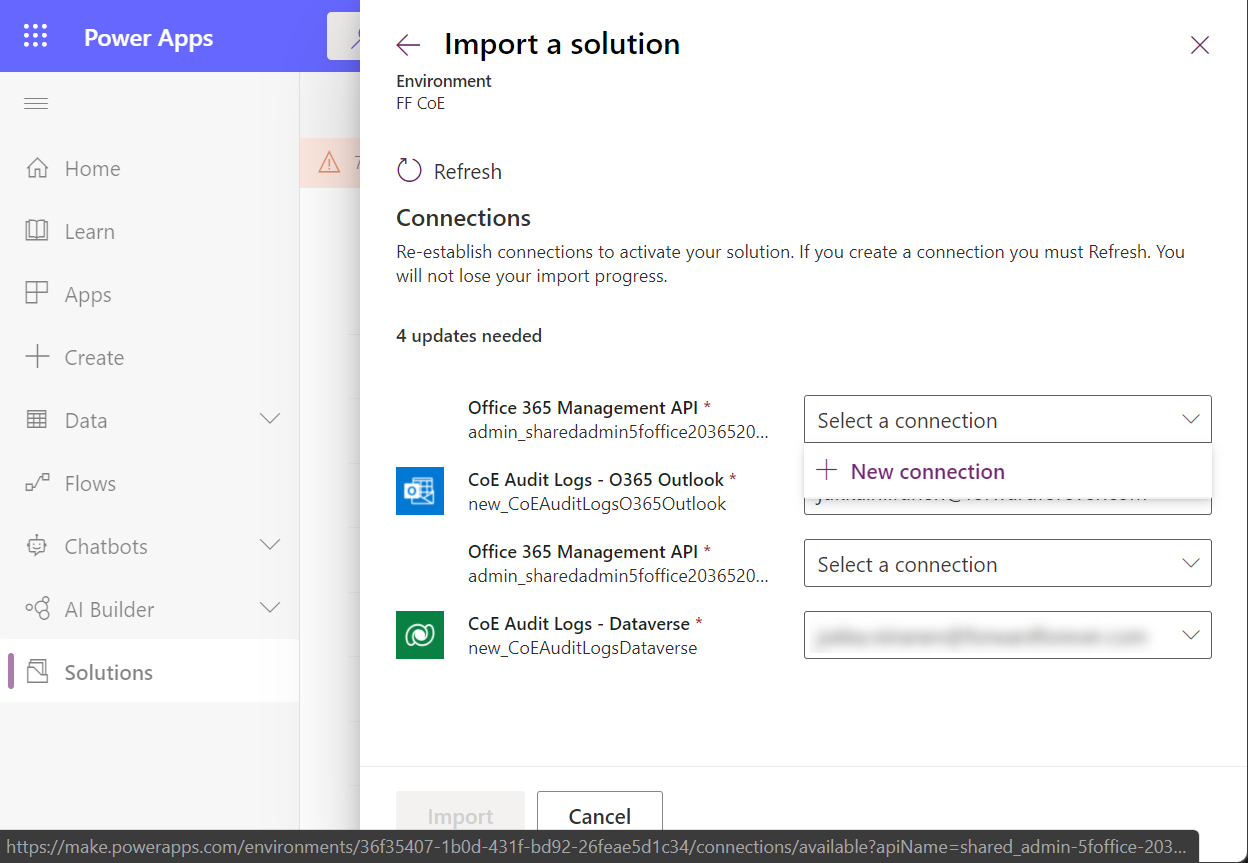The height and width of the screenshot is (863, 1248).
Task: Collapse the sidebar with the hamburger toggle
Action: pyautogui.click(x=35, y=103)
